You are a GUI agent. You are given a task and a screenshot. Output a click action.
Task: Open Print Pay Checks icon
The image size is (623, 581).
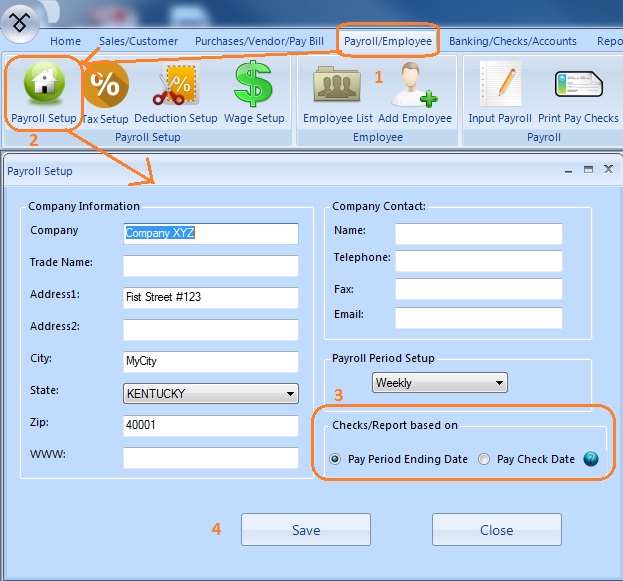pos(578,84)
